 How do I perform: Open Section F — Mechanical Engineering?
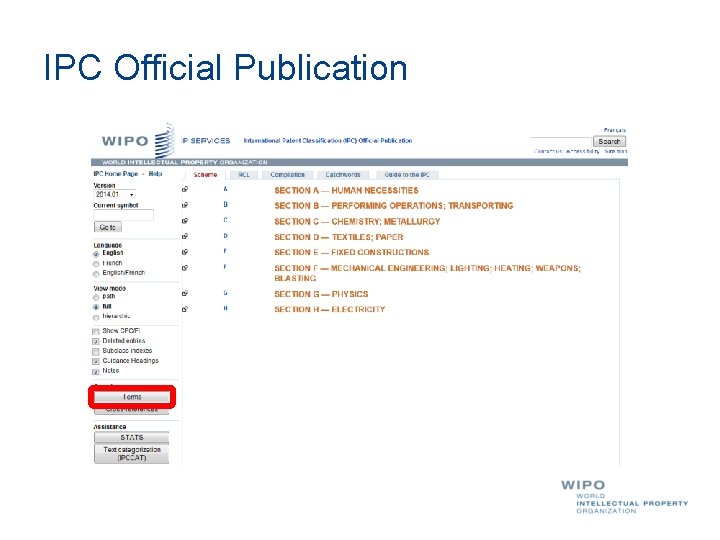pyautogui.click(x=428, y=273)
